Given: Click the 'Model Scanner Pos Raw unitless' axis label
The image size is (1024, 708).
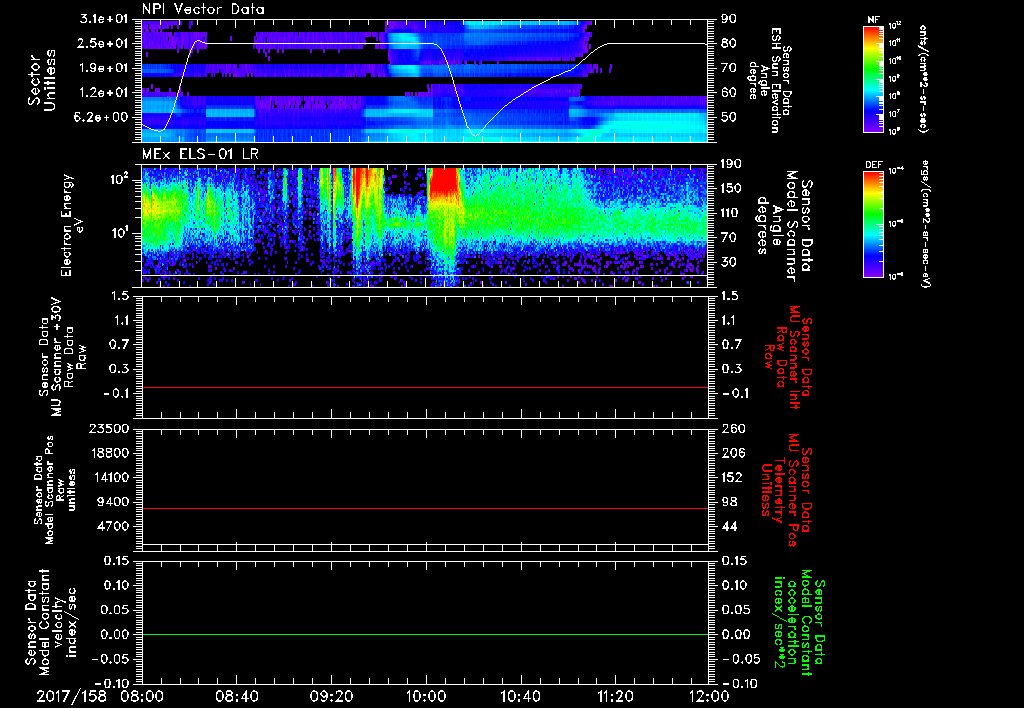Looking at the screenshot, I should pyautogui.click(x=54, y=490).
